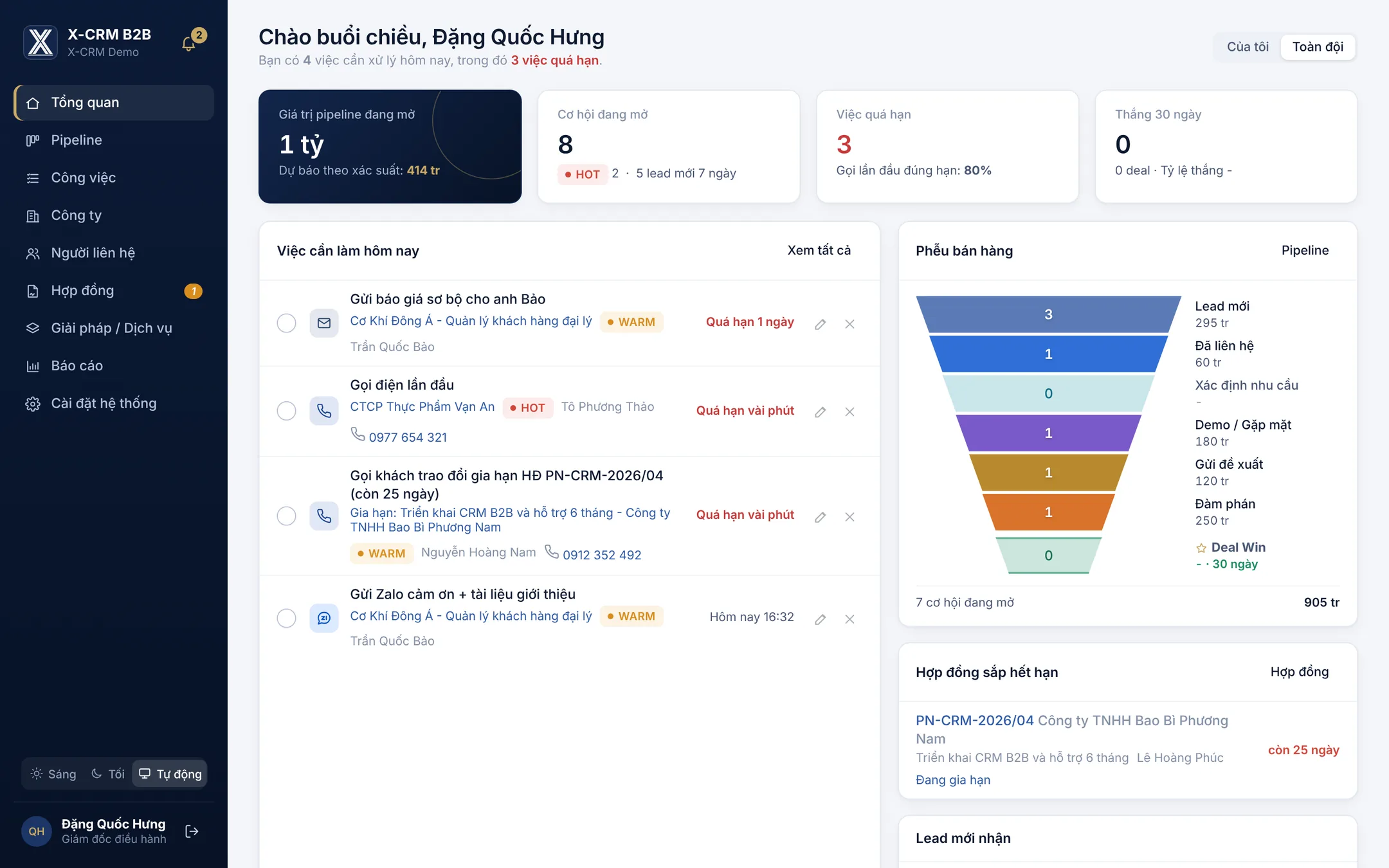Open the Pipeline link in Phễu bán hàng
Viewport: 1389px width, 868px height.
(1305, 250)
